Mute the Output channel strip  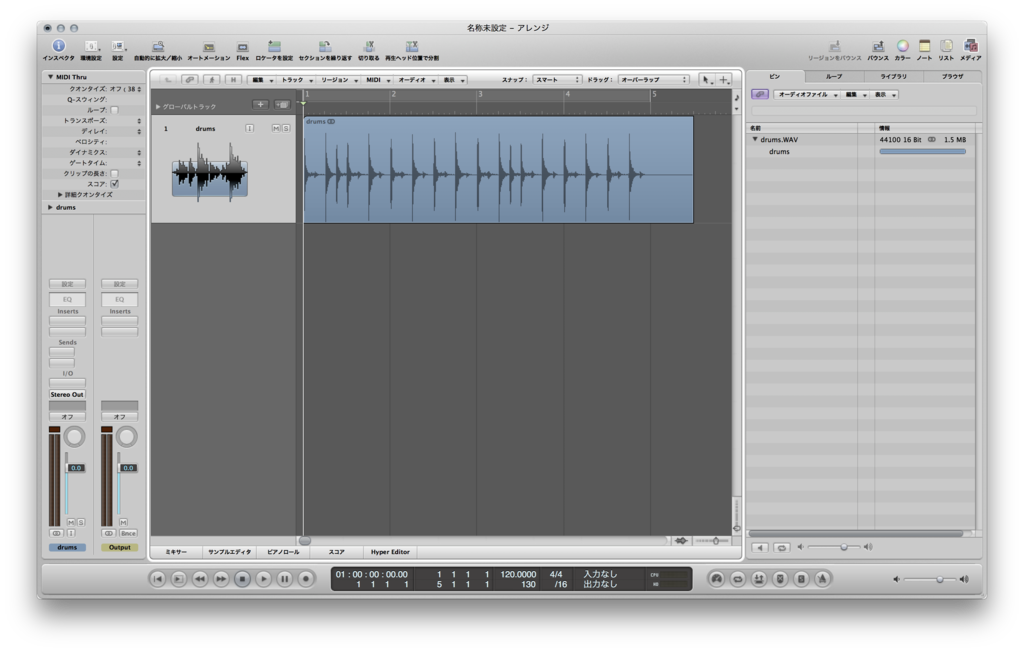click(x=123, y=522)
